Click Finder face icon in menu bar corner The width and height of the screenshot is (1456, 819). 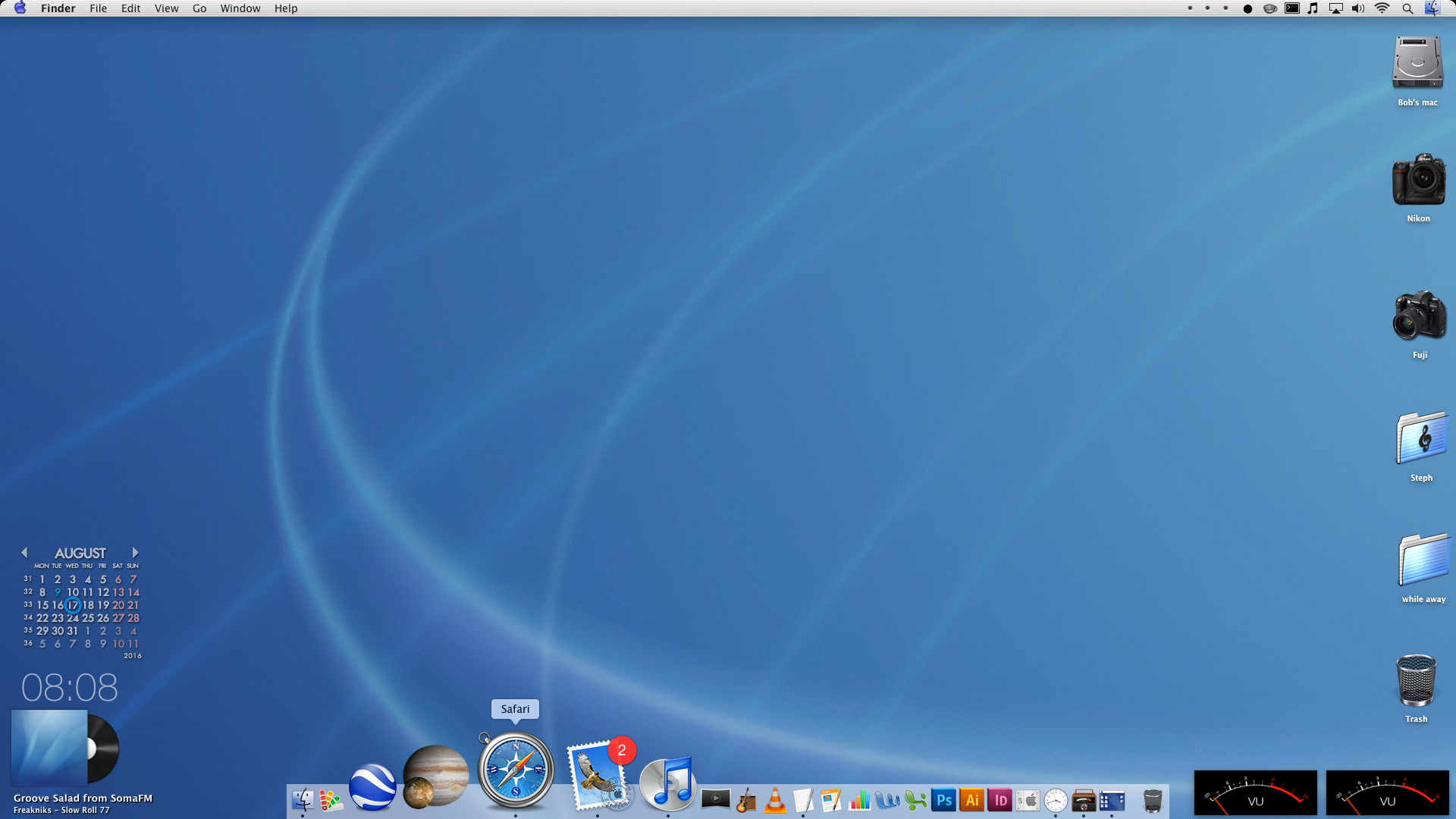[1432, 8]
